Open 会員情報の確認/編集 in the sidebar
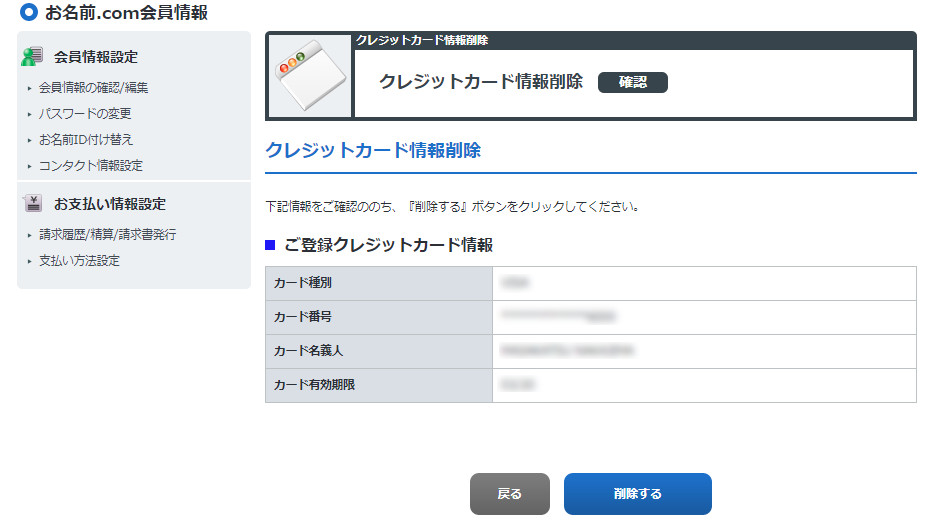Screen dimensions: 940x530 [x=93, y=88]
